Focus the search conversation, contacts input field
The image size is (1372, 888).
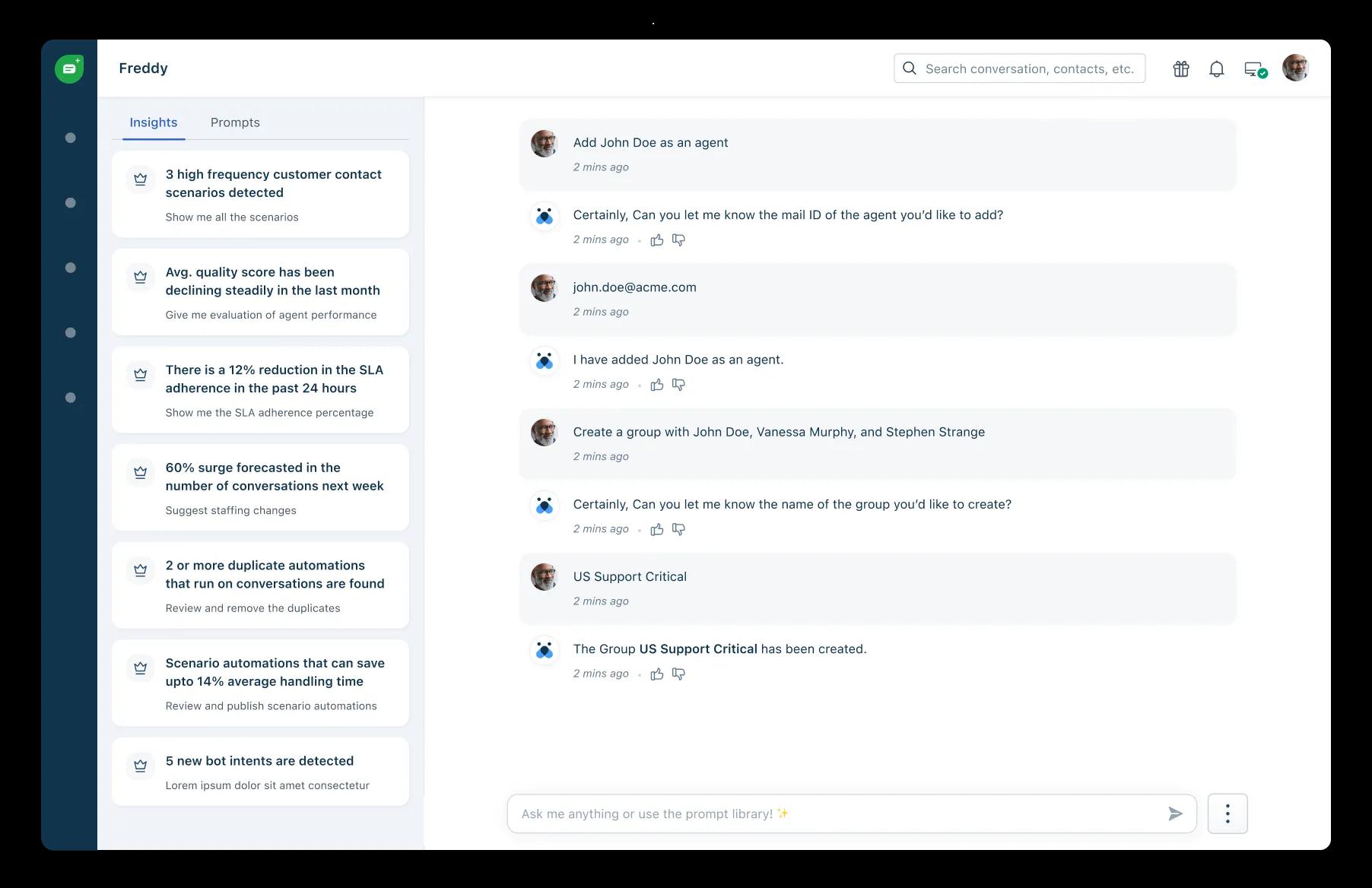click(x=1020, y=68)
